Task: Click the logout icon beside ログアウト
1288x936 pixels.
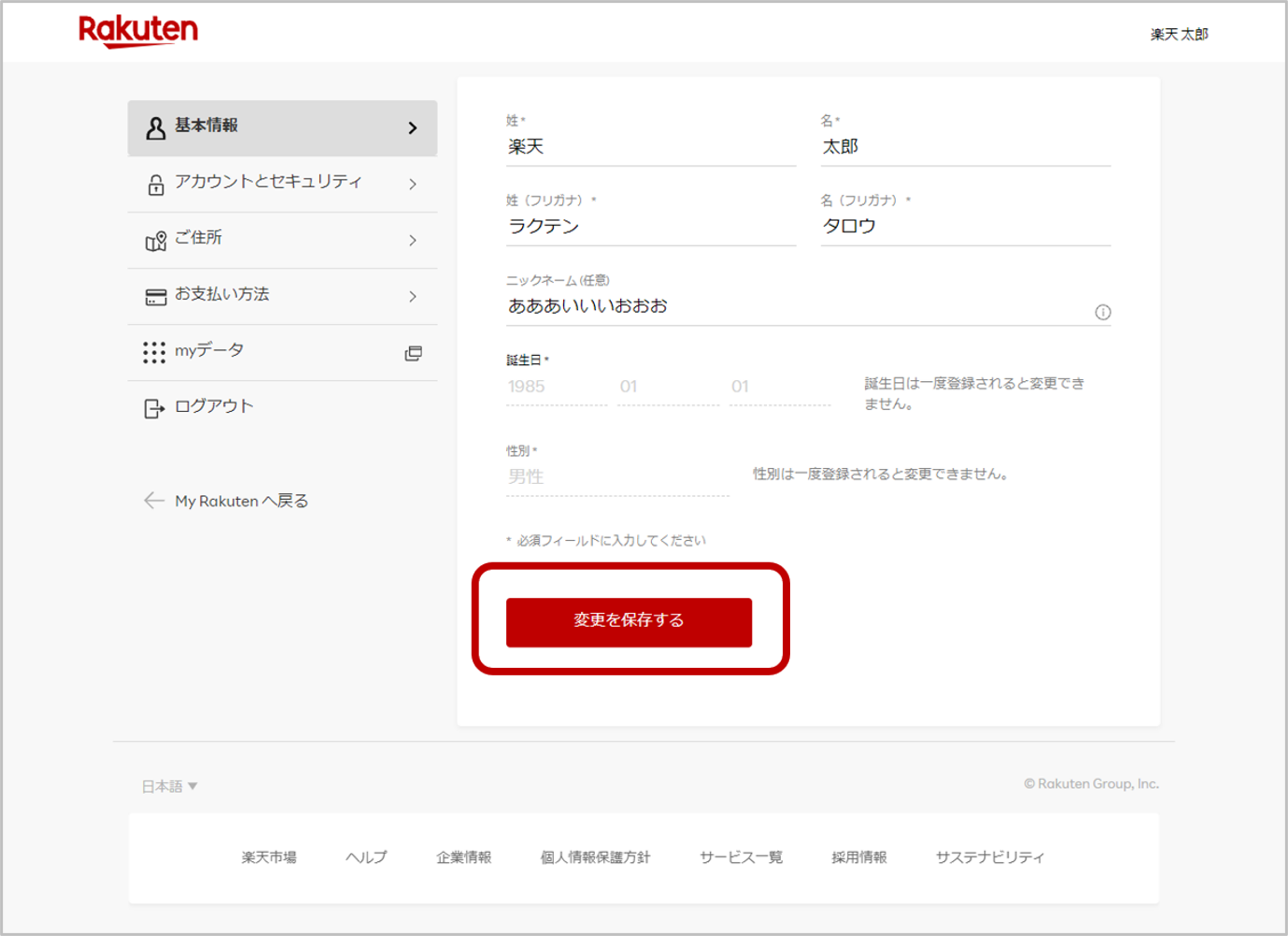Action: coord(154,408)
